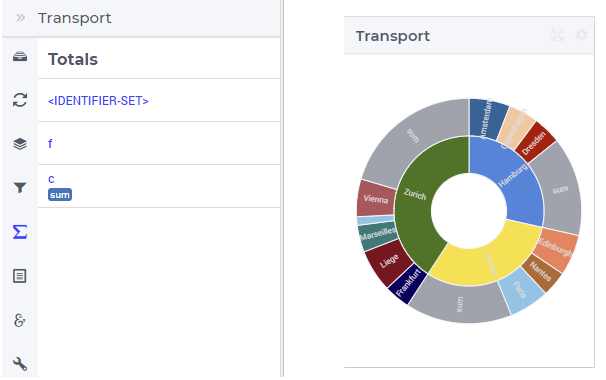Select the Liege outer ring segment
The width and height of the screenshot is (606, 380).
point(388,262)
